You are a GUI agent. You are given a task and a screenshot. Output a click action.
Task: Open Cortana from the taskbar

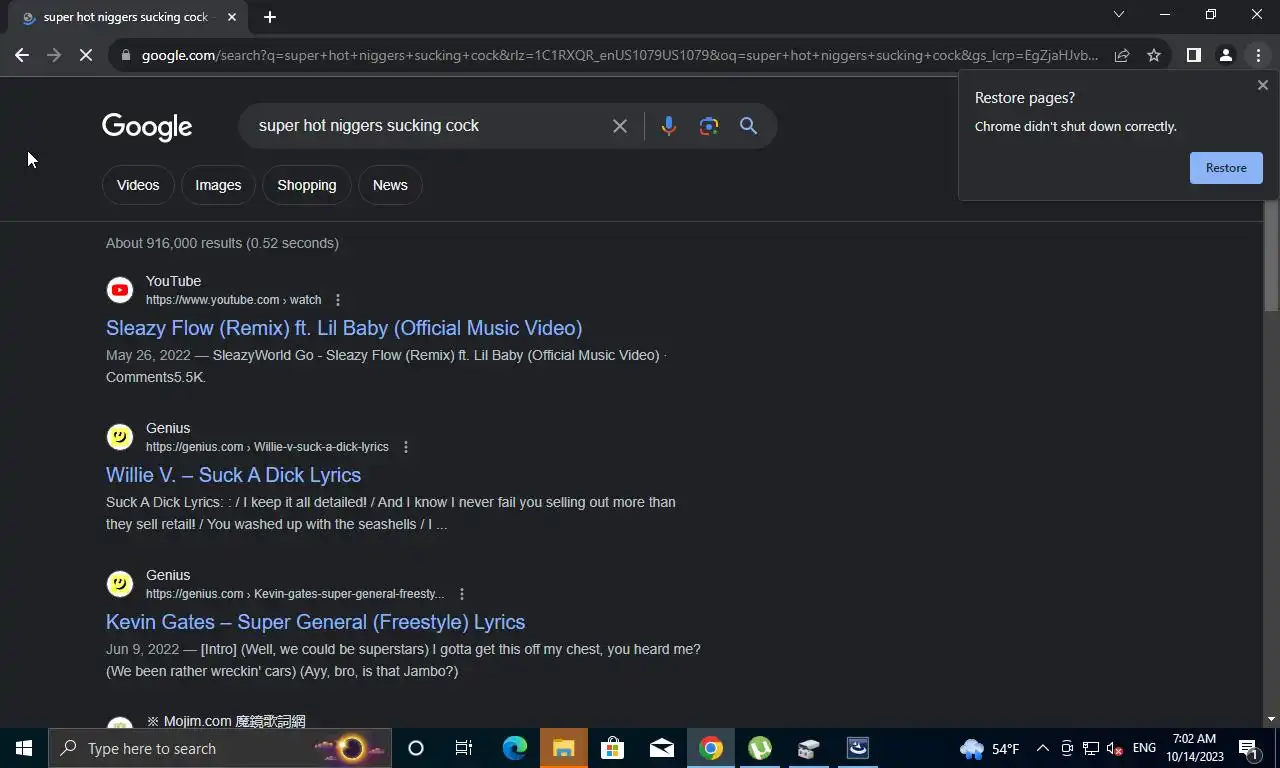coord(416,748)
